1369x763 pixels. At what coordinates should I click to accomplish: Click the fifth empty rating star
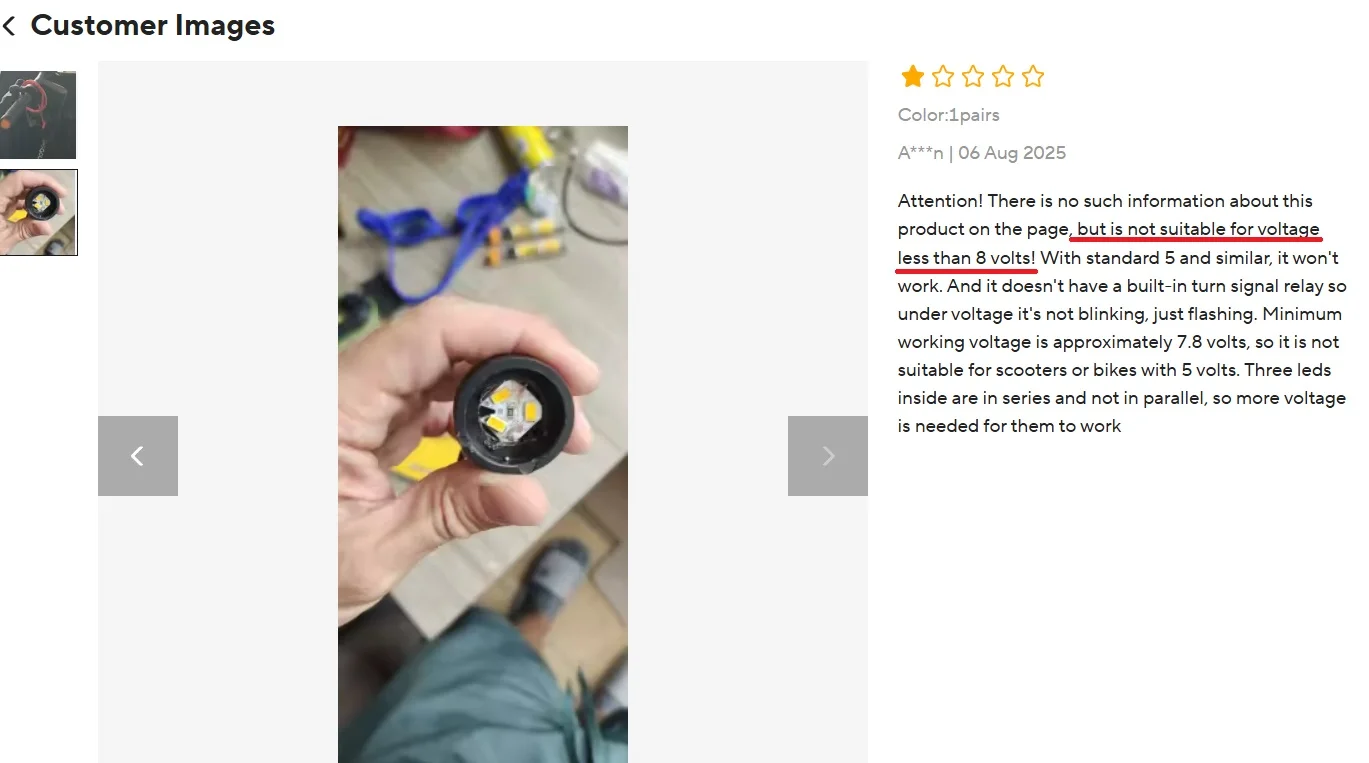pyautogui.click(x=1033, y=76)
